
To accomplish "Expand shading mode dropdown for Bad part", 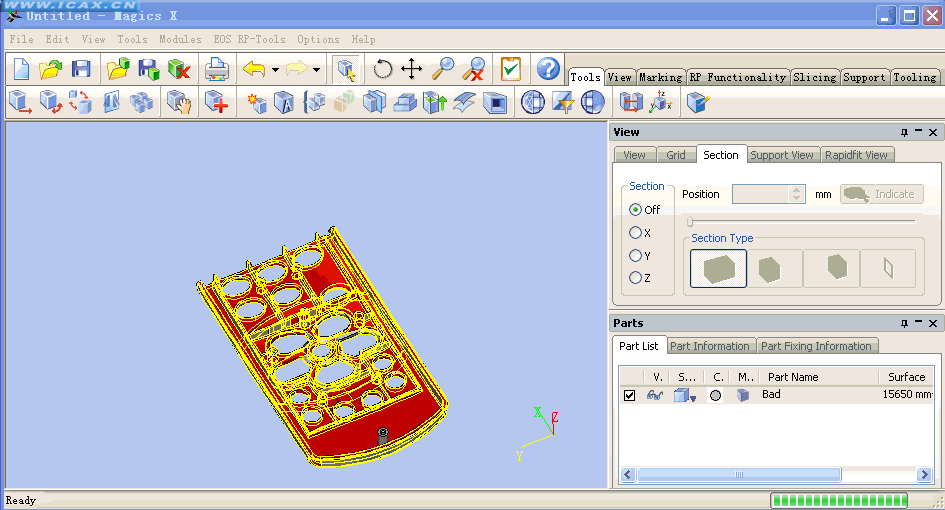I will point(692,398).
